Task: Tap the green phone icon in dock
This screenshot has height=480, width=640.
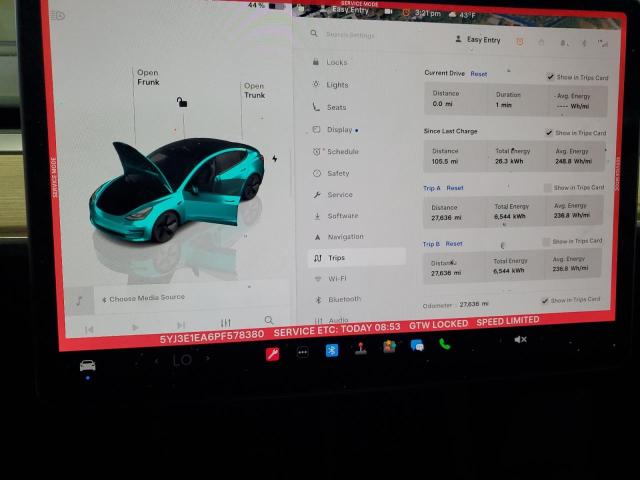Action: click(444, 344)
